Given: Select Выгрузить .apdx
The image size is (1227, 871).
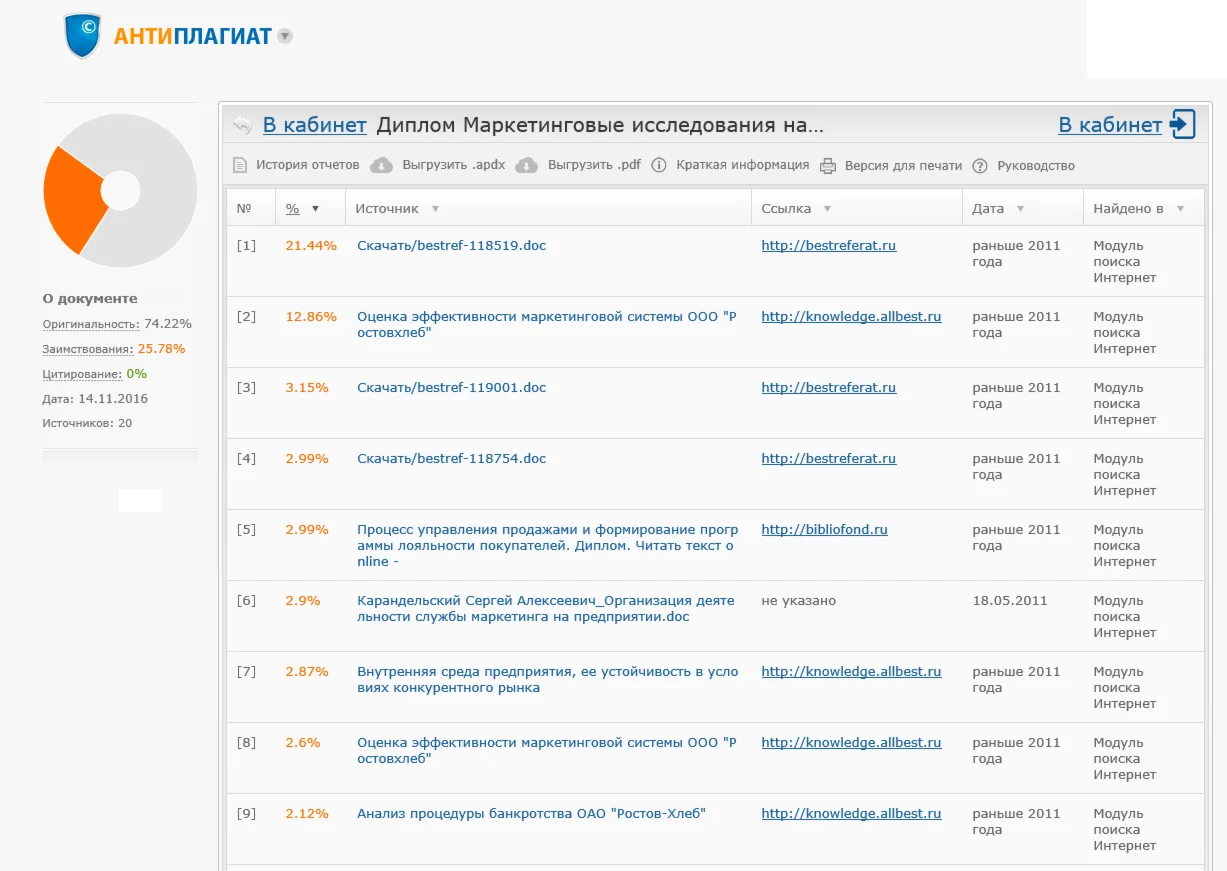Looking at the screenshot, I should [x=454, y=165].
